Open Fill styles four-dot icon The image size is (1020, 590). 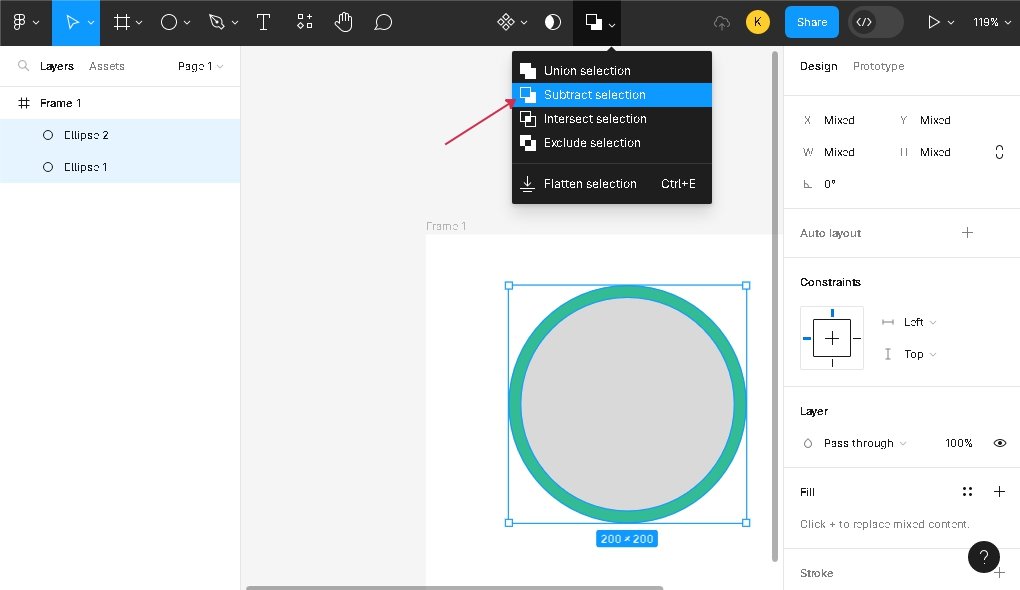click(967, 492)
